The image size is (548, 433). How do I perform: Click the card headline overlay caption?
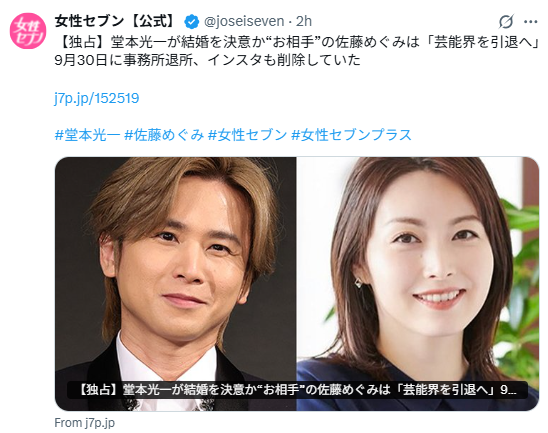[297, 390]
